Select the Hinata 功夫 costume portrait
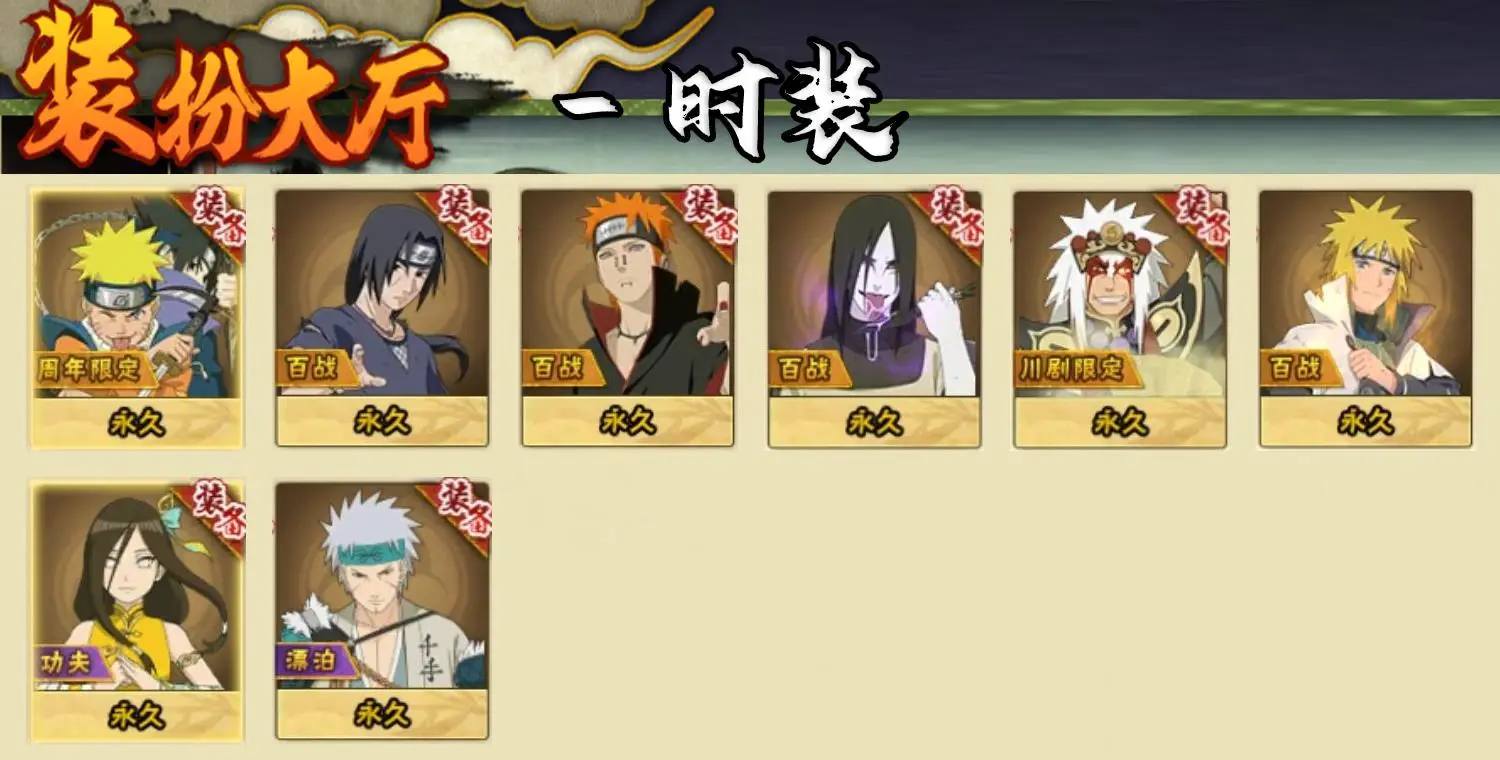The image size is (1500, 760). pyautogui.click(x=137, y=587)
